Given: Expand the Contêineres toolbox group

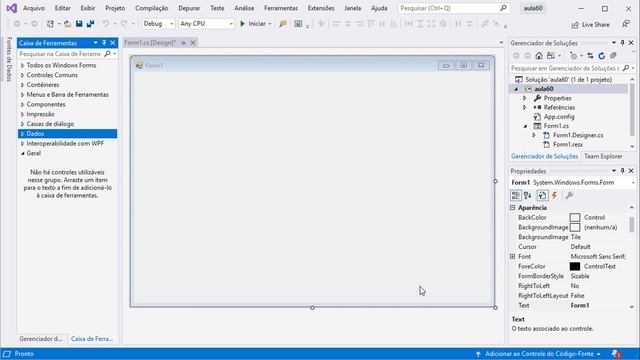Looking at the screenshot, I should (x=22, y=85).
